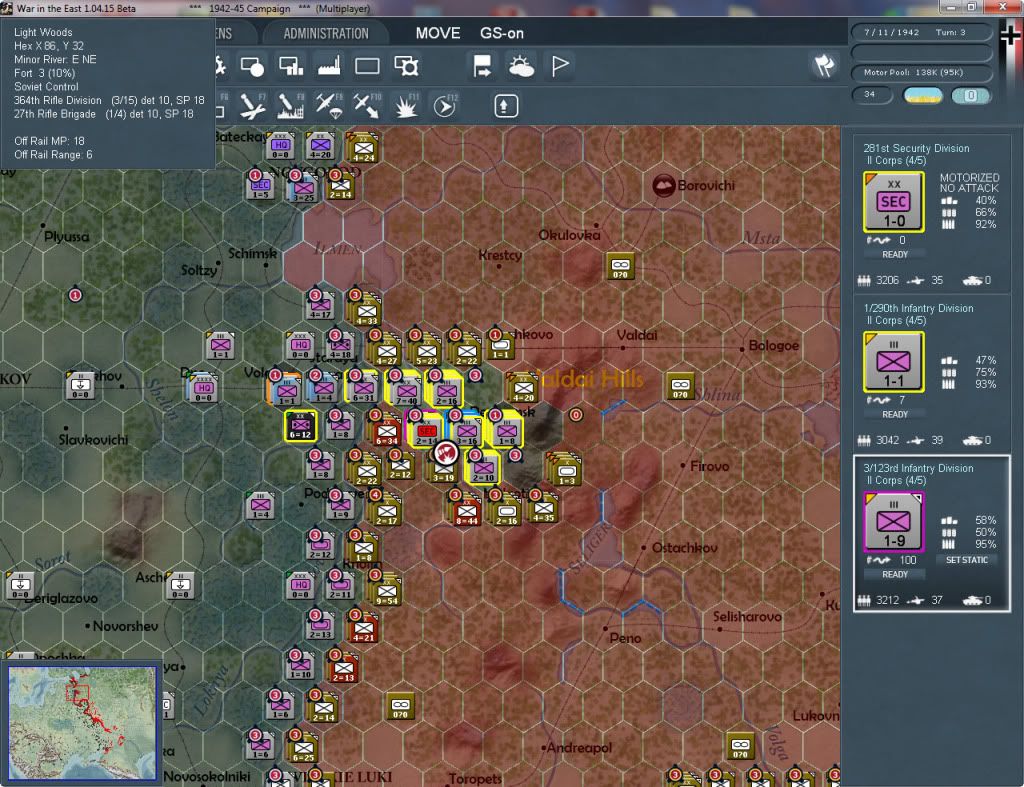Click the red-white battle marker on map

click(x=446, y=451)
